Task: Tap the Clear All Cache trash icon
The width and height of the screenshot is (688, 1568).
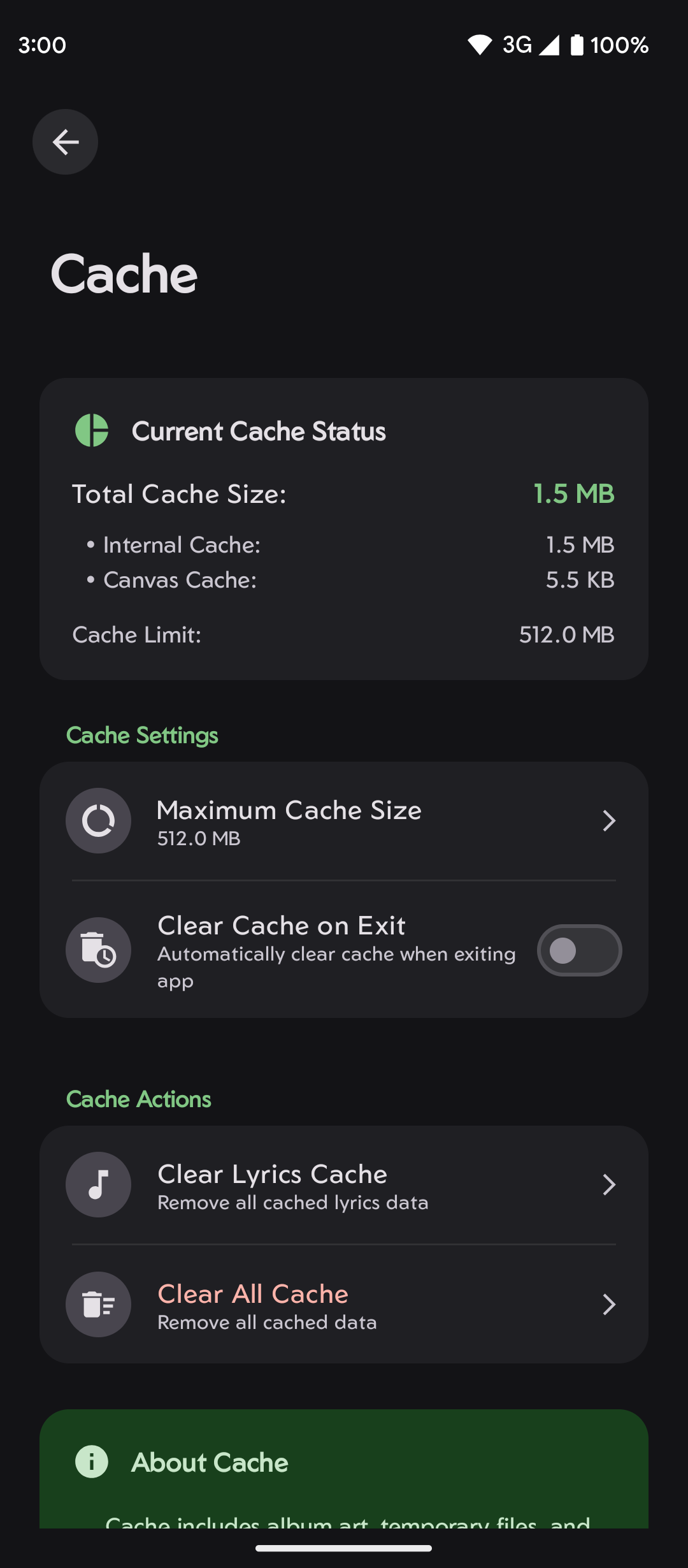Action: (98, 1304)
